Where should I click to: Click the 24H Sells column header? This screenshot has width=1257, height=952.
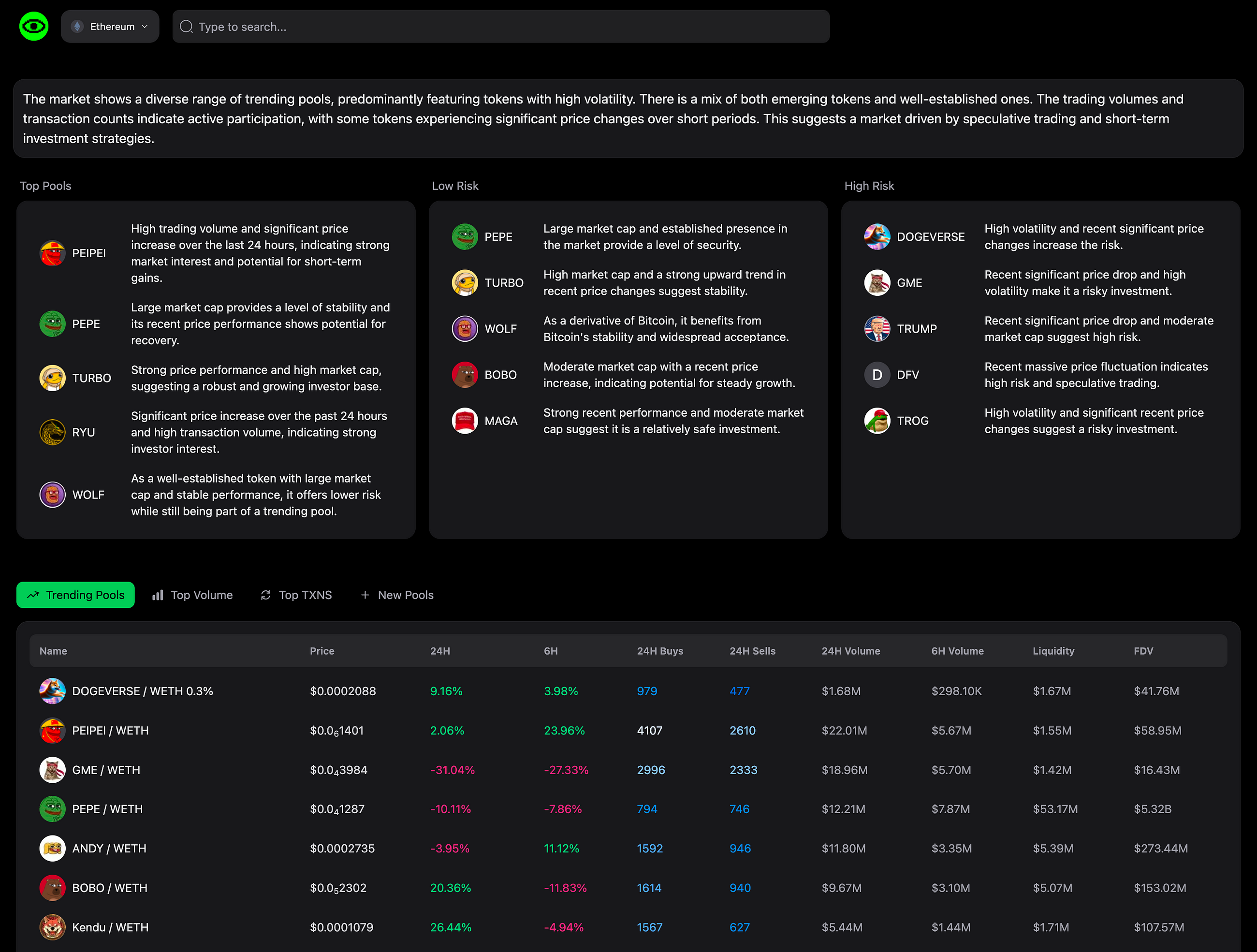(x=752, y=651)
